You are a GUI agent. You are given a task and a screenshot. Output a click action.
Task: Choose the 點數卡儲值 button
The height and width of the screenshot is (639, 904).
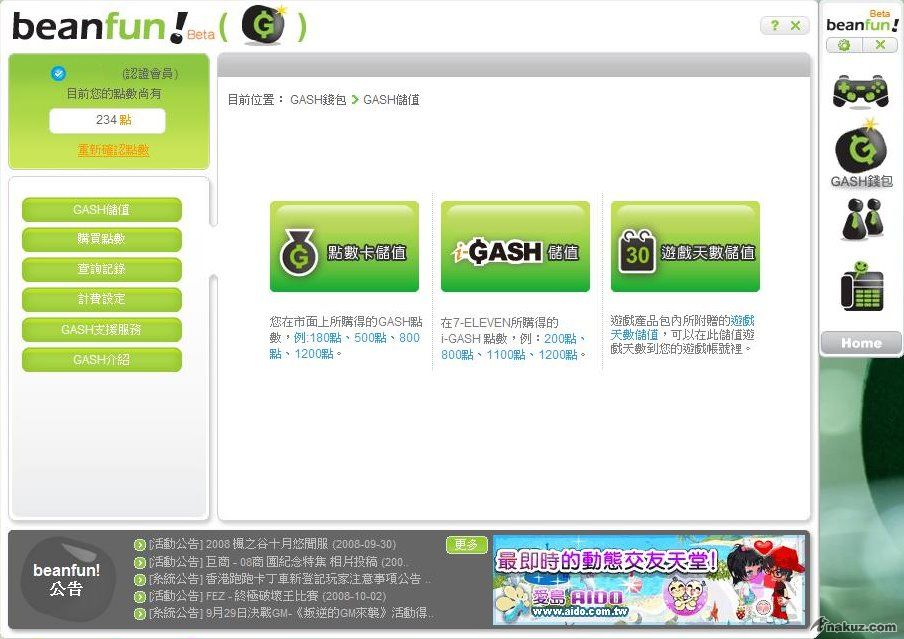coord(344,246)
